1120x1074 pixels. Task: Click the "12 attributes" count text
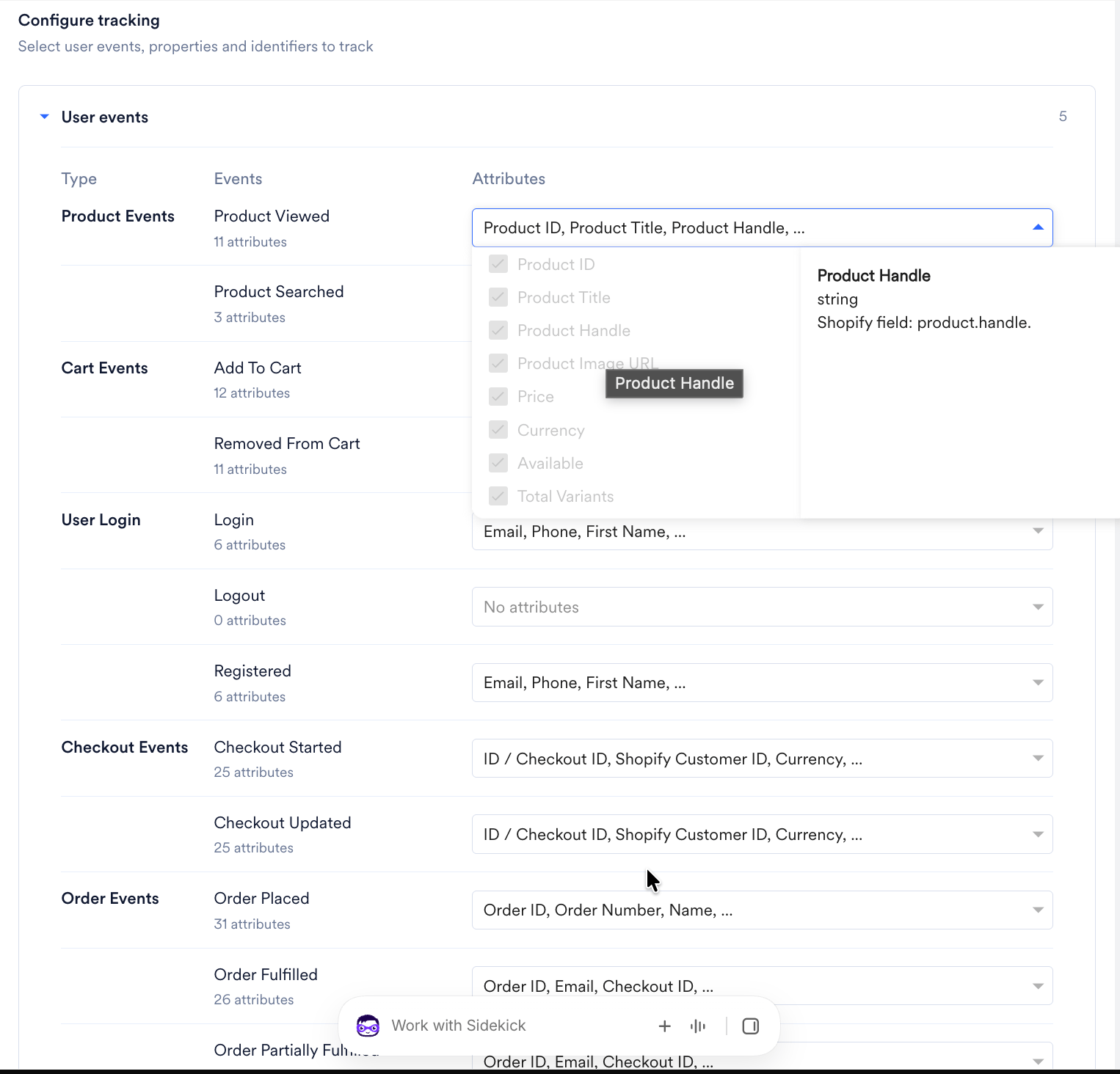coord(252,393)
